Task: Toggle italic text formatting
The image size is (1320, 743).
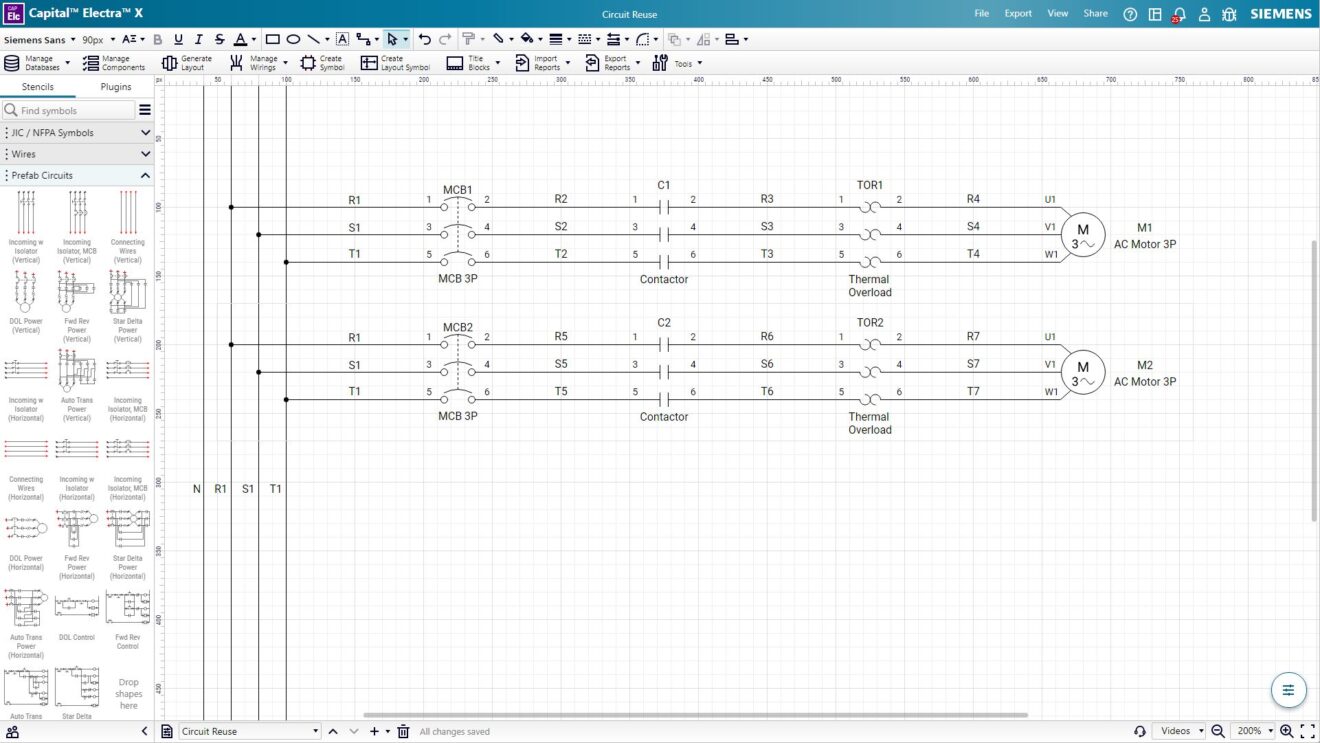Action: pos(197,38)
